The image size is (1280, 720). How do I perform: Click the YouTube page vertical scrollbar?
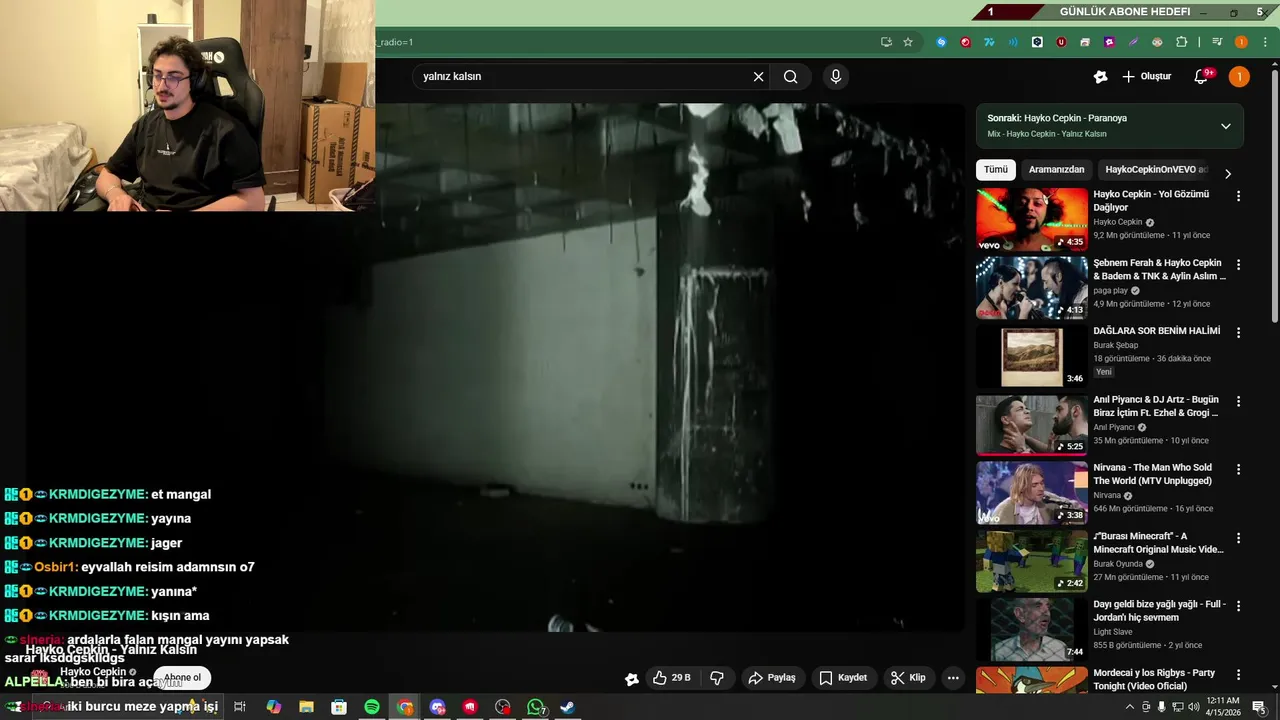1274,195
